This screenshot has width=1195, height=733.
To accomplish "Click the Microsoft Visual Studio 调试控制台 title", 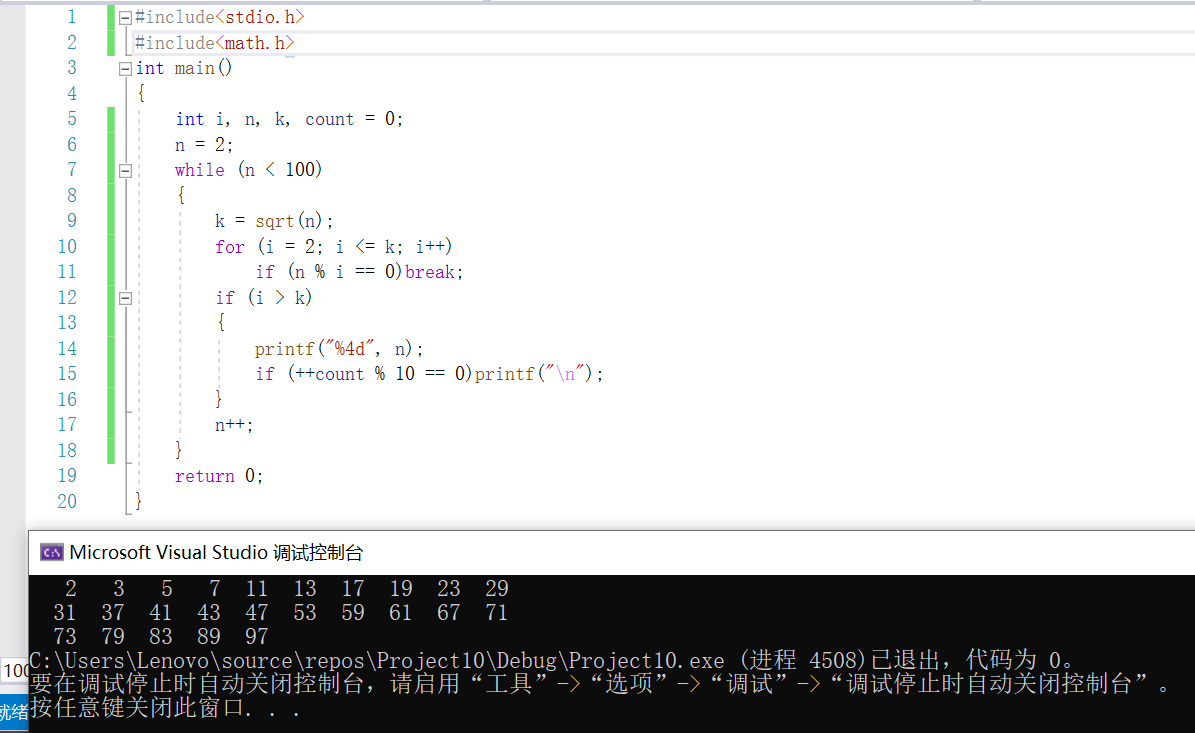I will point(216,552).
